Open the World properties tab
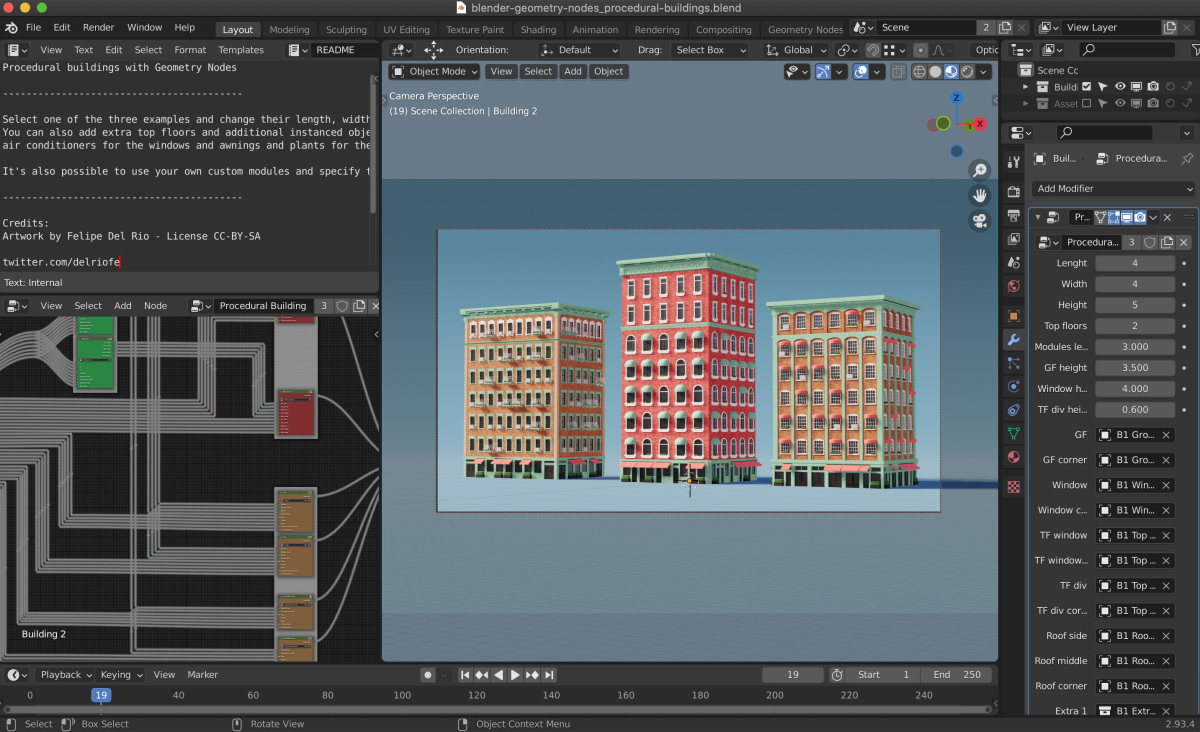The width and height of the screenshot is (1200, 732). 1014,287
